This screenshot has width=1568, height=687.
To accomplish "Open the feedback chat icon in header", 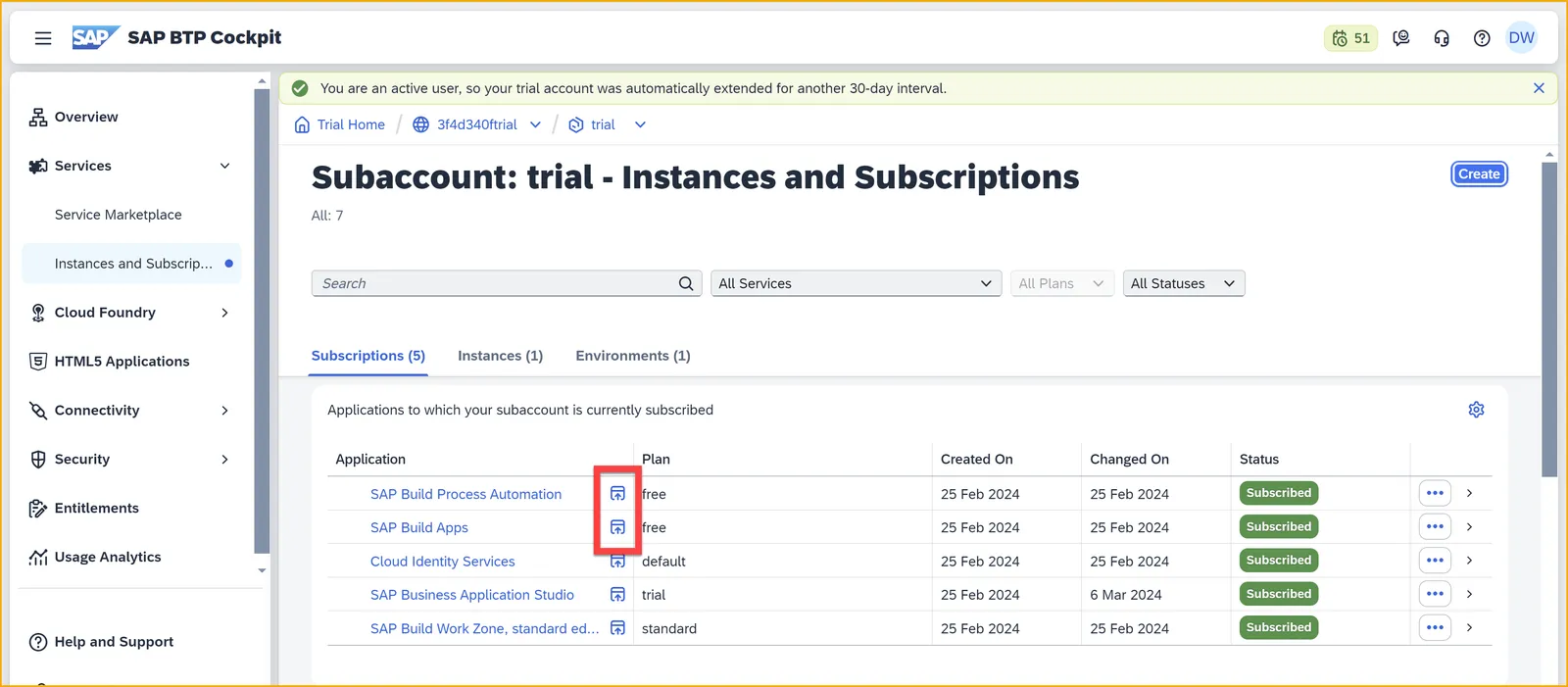I will point(1401,38).
